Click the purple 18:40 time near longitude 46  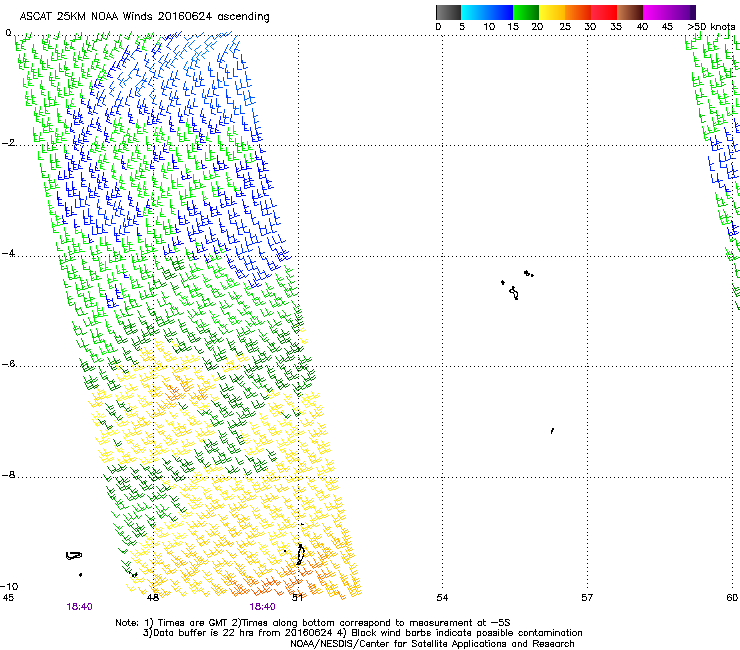(x=79, y=607)
